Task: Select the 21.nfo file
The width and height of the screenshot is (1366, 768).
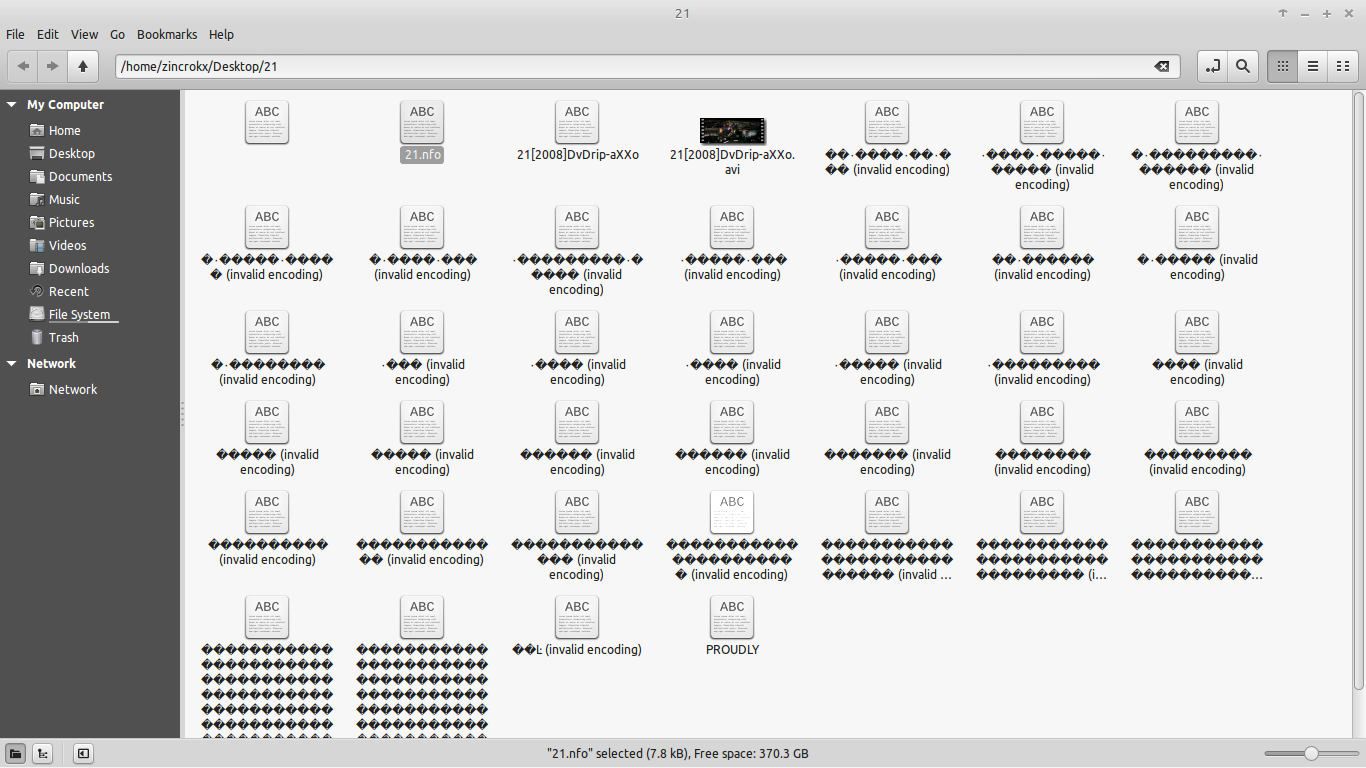Action: pos(422,132)
